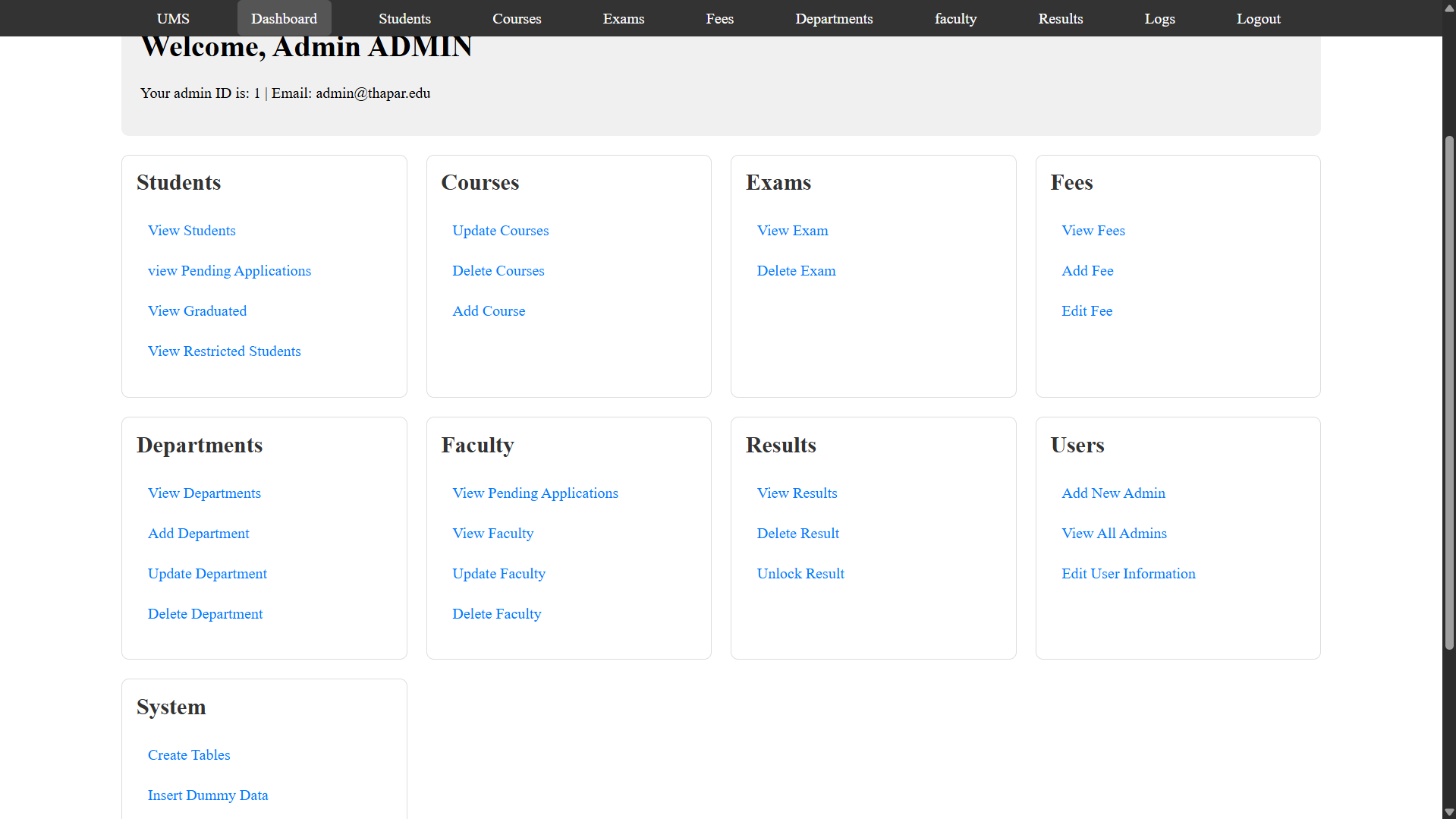Screen dimensions: 1456x819
Task: Click the View Faculty link
Action: click(x=492, y=533)
